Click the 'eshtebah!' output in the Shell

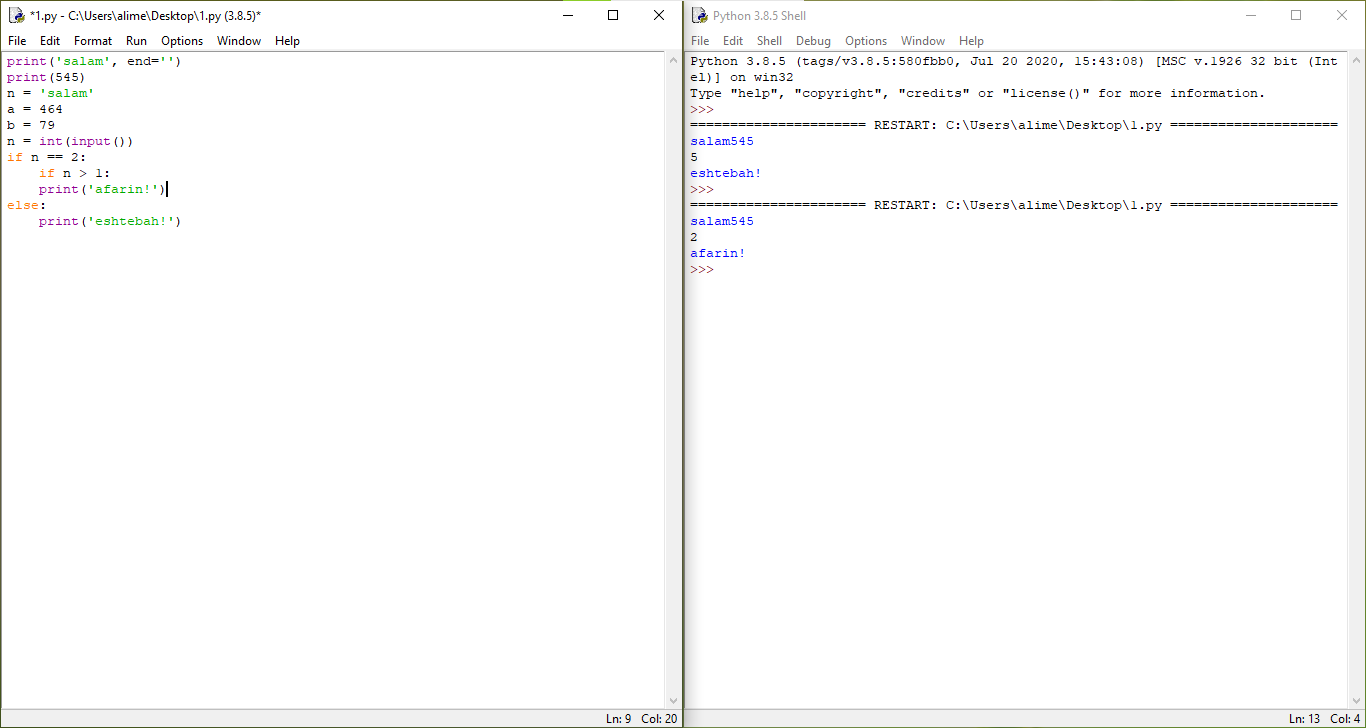[x=726, y=173]
